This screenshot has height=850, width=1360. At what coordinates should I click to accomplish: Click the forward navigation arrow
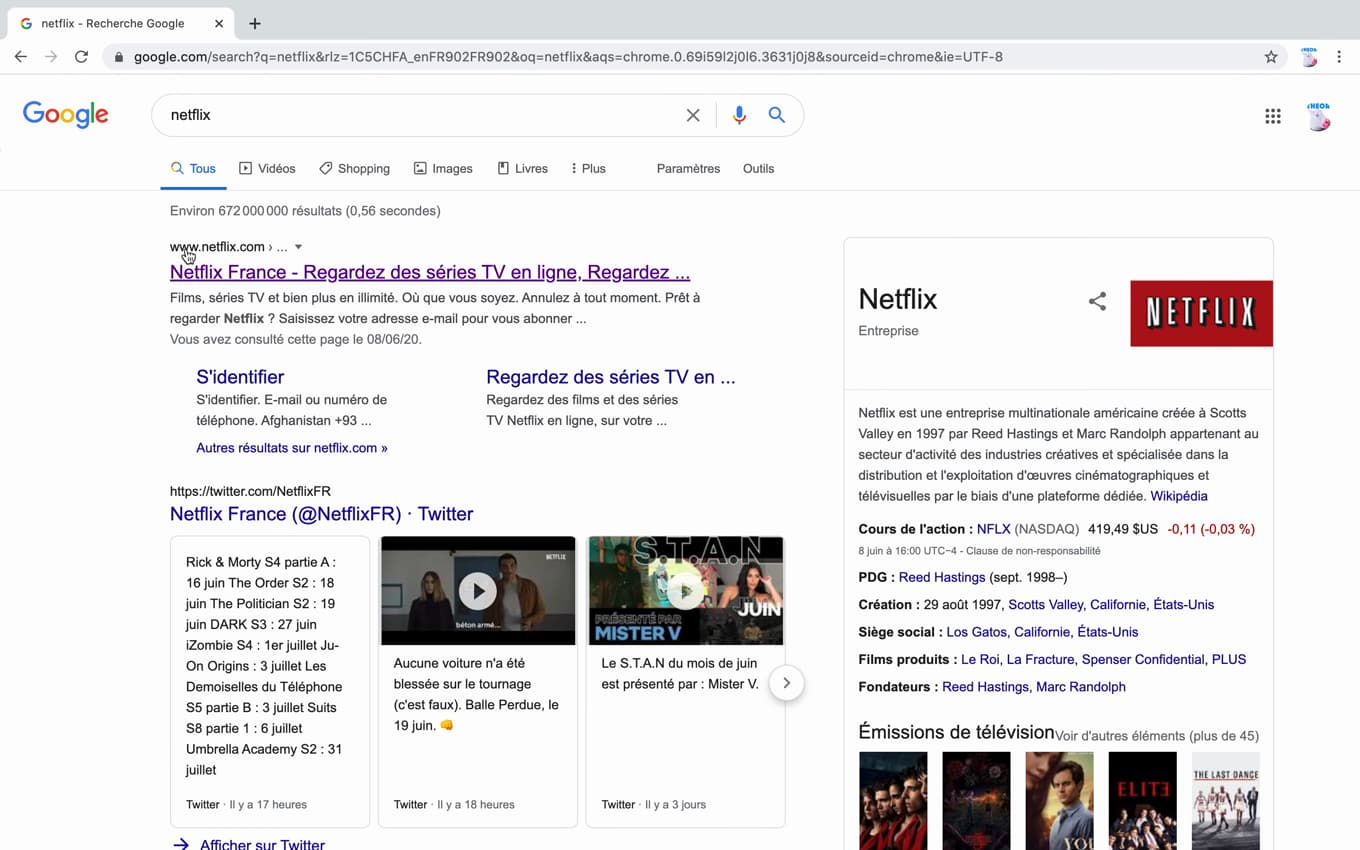(51, 57)
